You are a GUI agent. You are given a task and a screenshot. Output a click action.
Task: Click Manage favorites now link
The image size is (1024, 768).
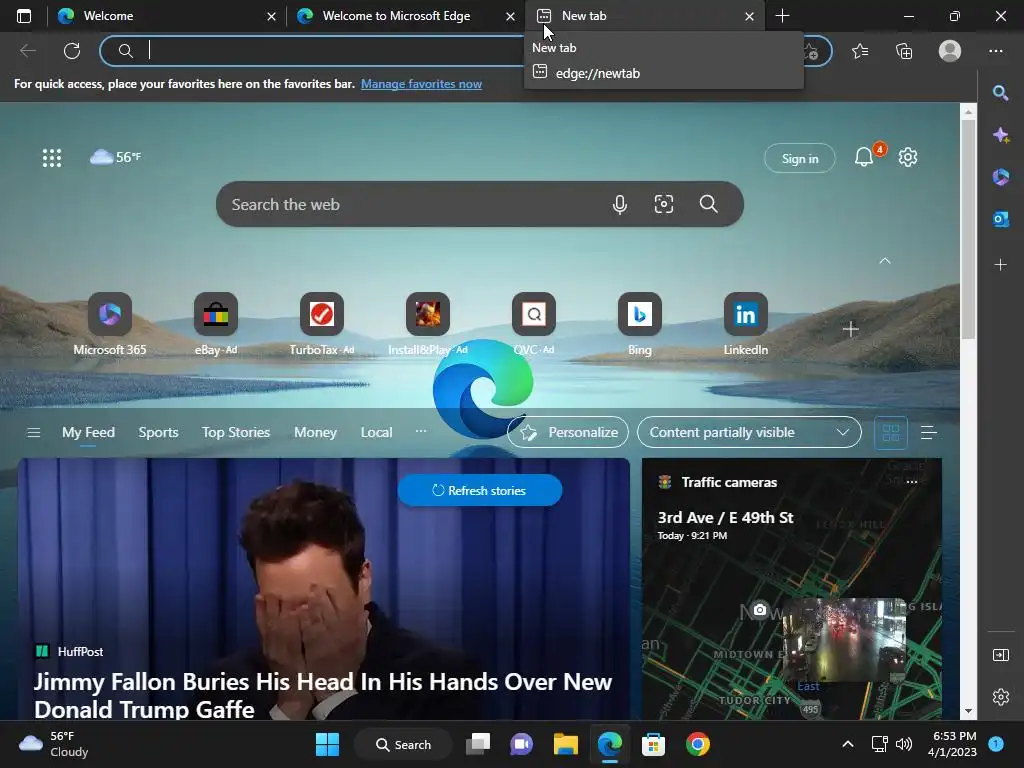(421, 84)
